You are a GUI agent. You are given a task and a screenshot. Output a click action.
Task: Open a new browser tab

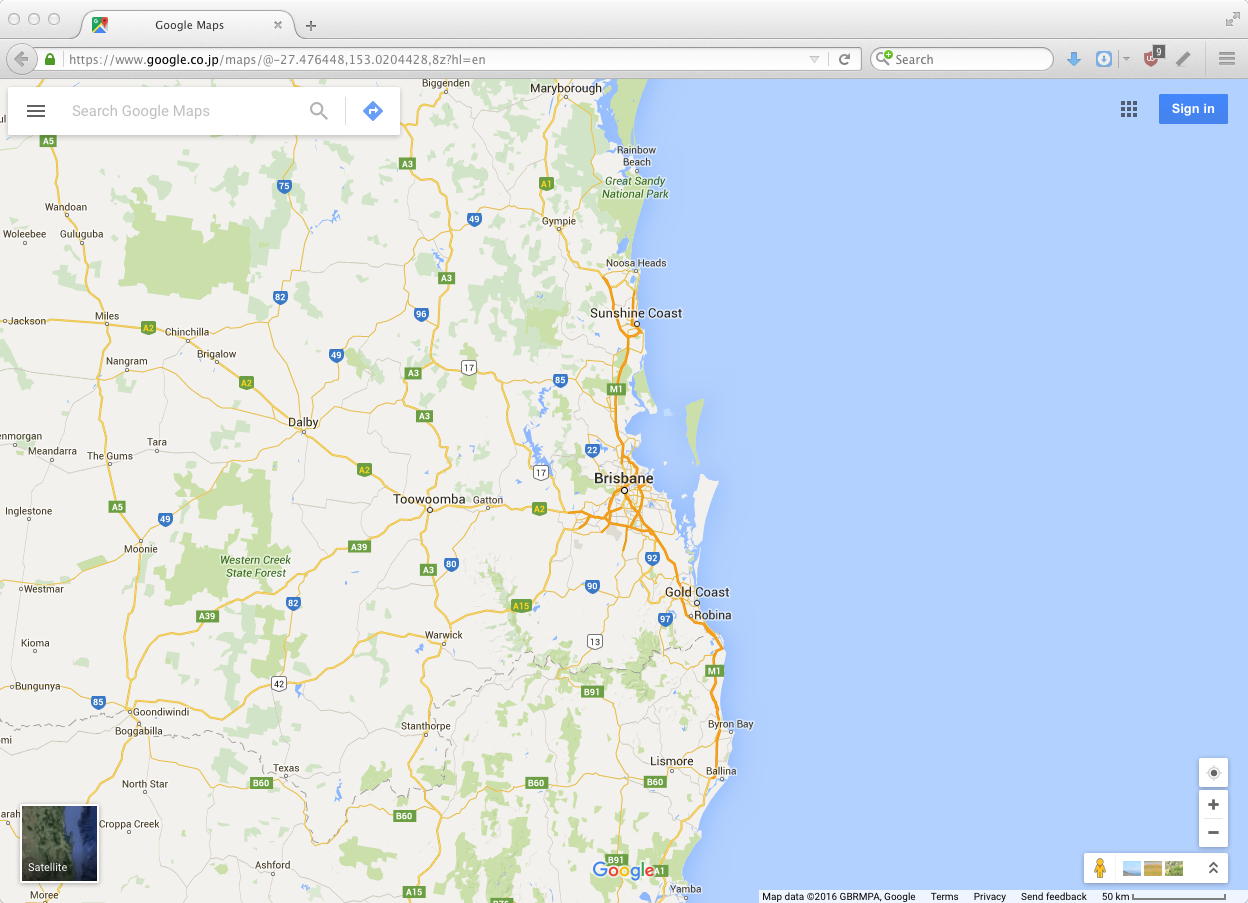[x=311, y=26]
